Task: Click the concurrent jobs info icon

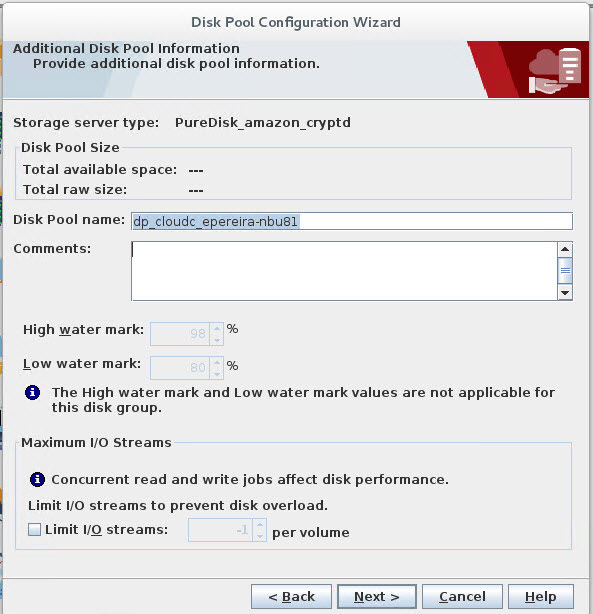Action: pos(37,479)
